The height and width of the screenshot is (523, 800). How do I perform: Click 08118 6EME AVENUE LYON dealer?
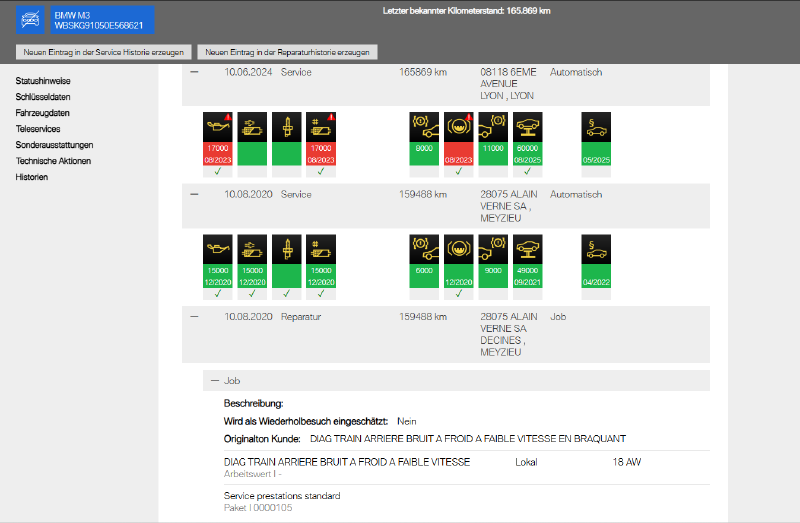[508, 84]
